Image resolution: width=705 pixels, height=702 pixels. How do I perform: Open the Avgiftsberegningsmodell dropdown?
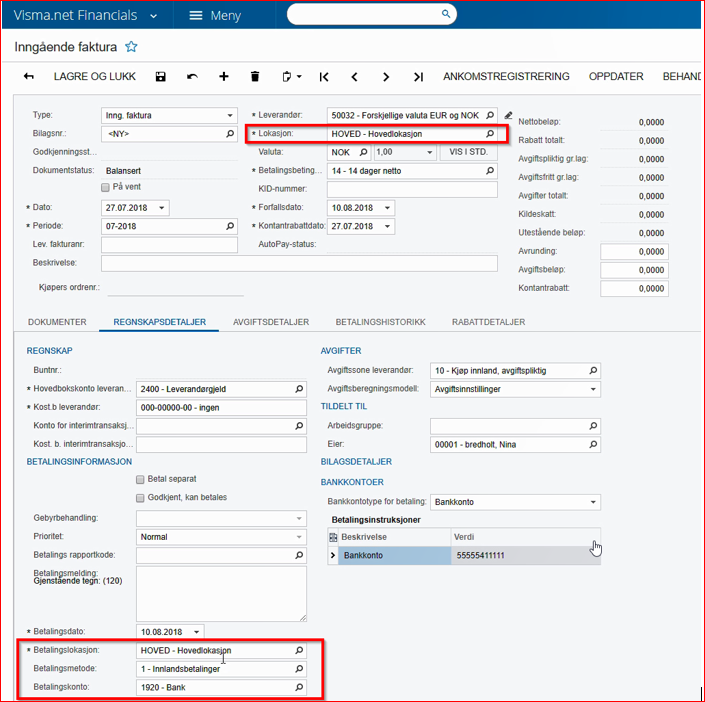(x=593, y=389)
